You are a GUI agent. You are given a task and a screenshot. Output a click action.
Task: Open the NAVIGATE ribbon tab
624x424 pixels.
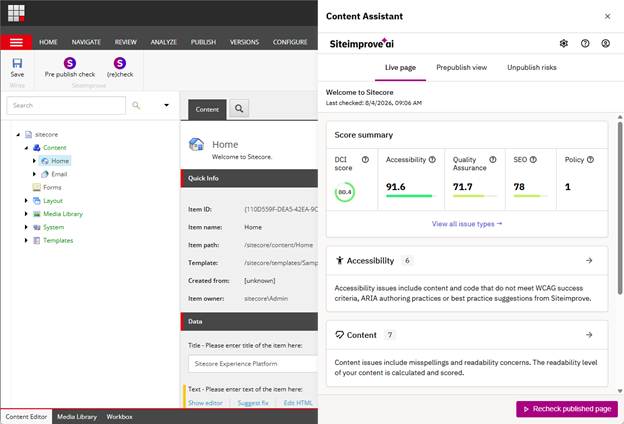coord(86,42)
